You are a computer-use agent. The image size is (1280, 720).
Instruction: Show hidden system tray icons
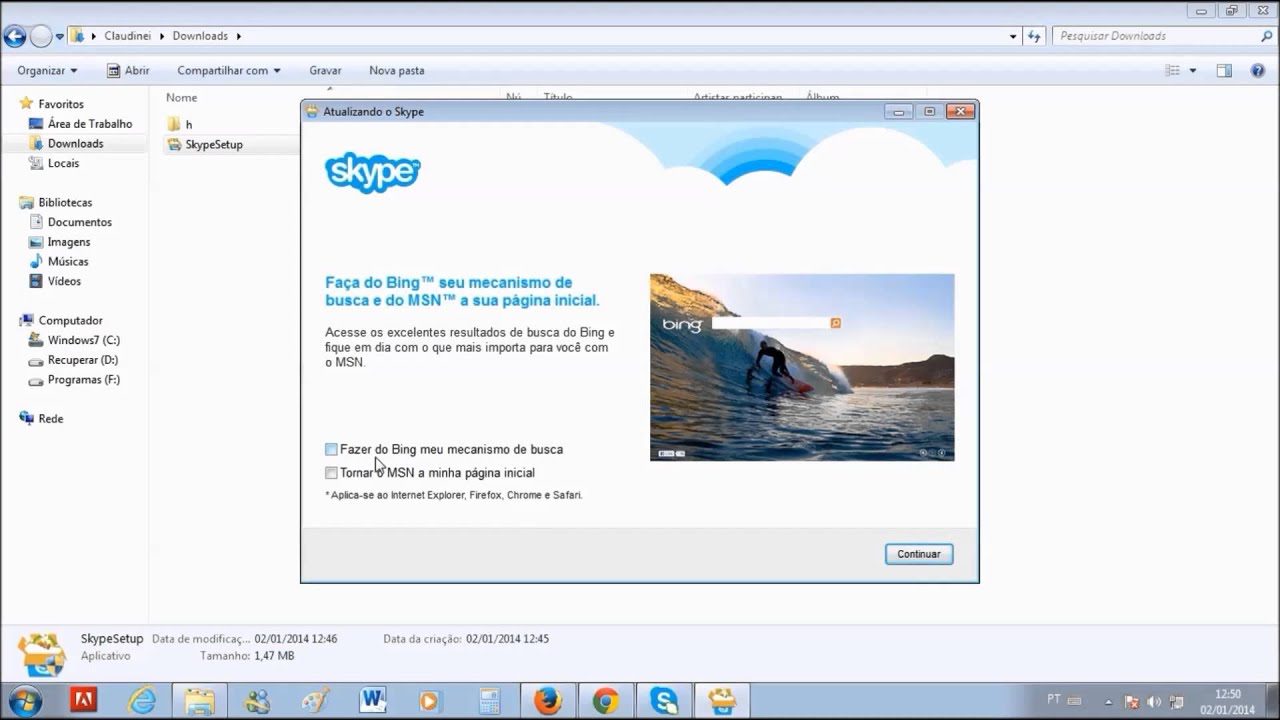1109,701
